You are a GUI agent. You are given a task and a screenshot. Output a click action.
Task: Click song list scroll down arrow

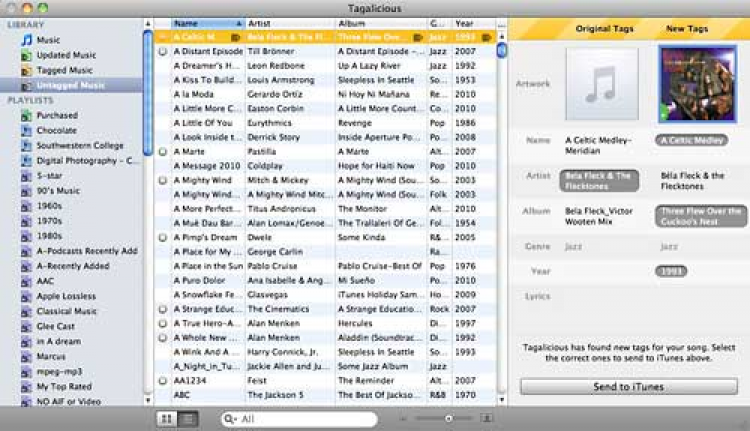502,399
